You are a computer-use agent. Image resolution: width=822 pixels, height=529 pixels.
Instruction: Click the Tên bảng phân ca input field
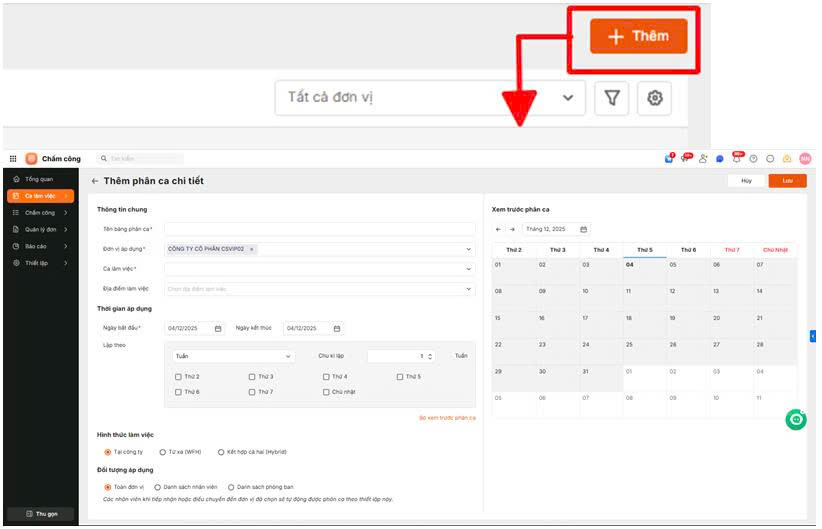coord(320,229)
